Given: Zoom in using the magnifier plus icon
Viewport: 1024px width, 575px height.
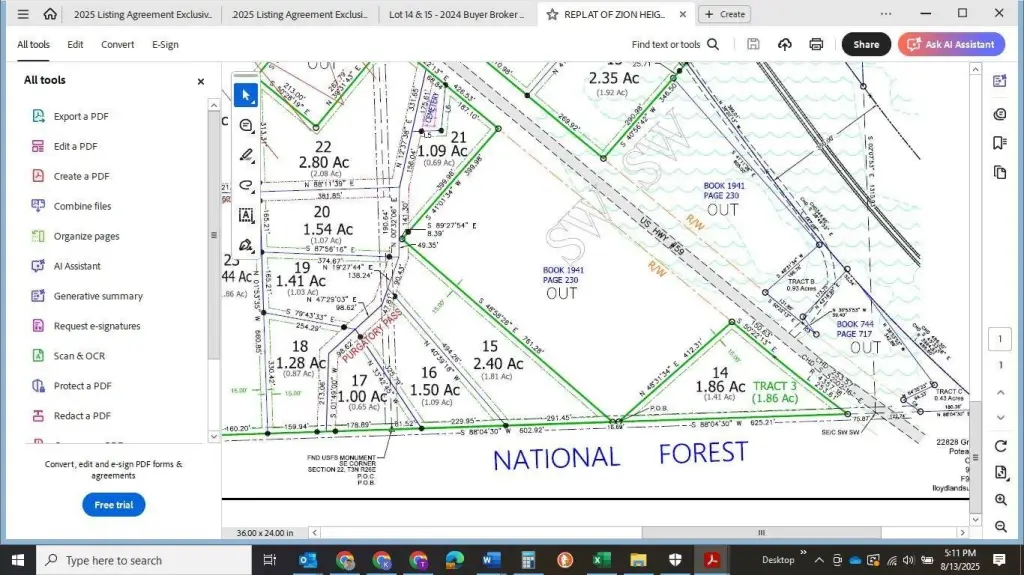Looking at the screenshot, I should 1000,499.
